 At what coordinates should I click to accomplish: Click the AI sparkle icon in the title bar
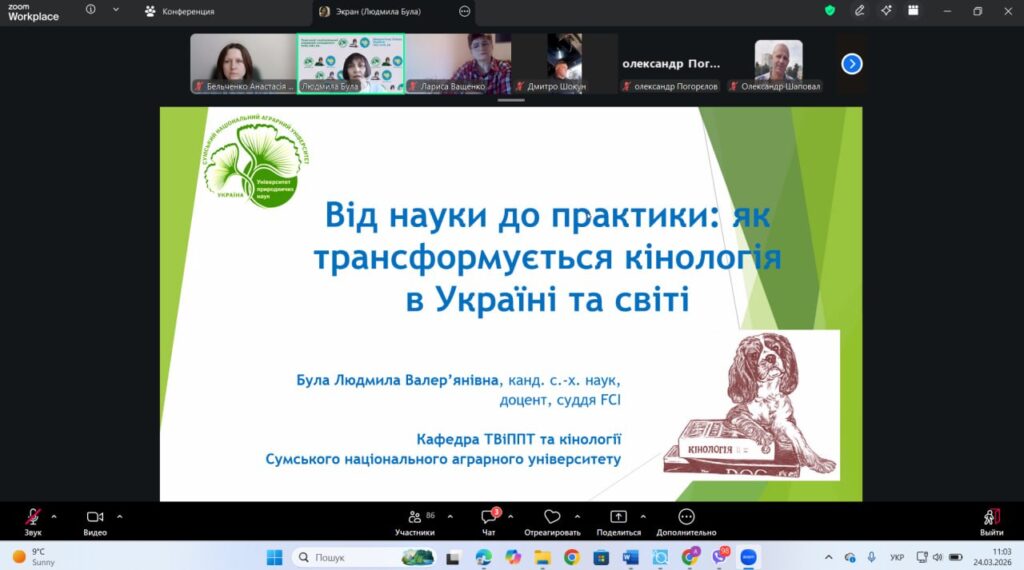click(886, 10)
